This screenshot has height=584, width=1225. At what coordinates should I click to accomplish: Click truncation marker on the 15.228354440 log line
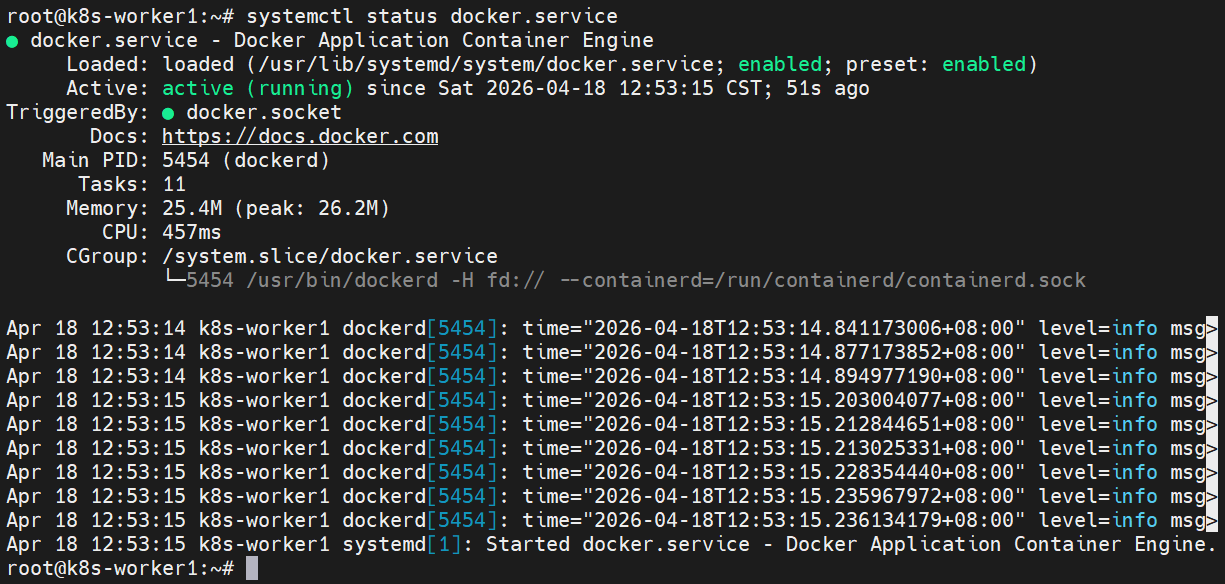[1211, 472]
